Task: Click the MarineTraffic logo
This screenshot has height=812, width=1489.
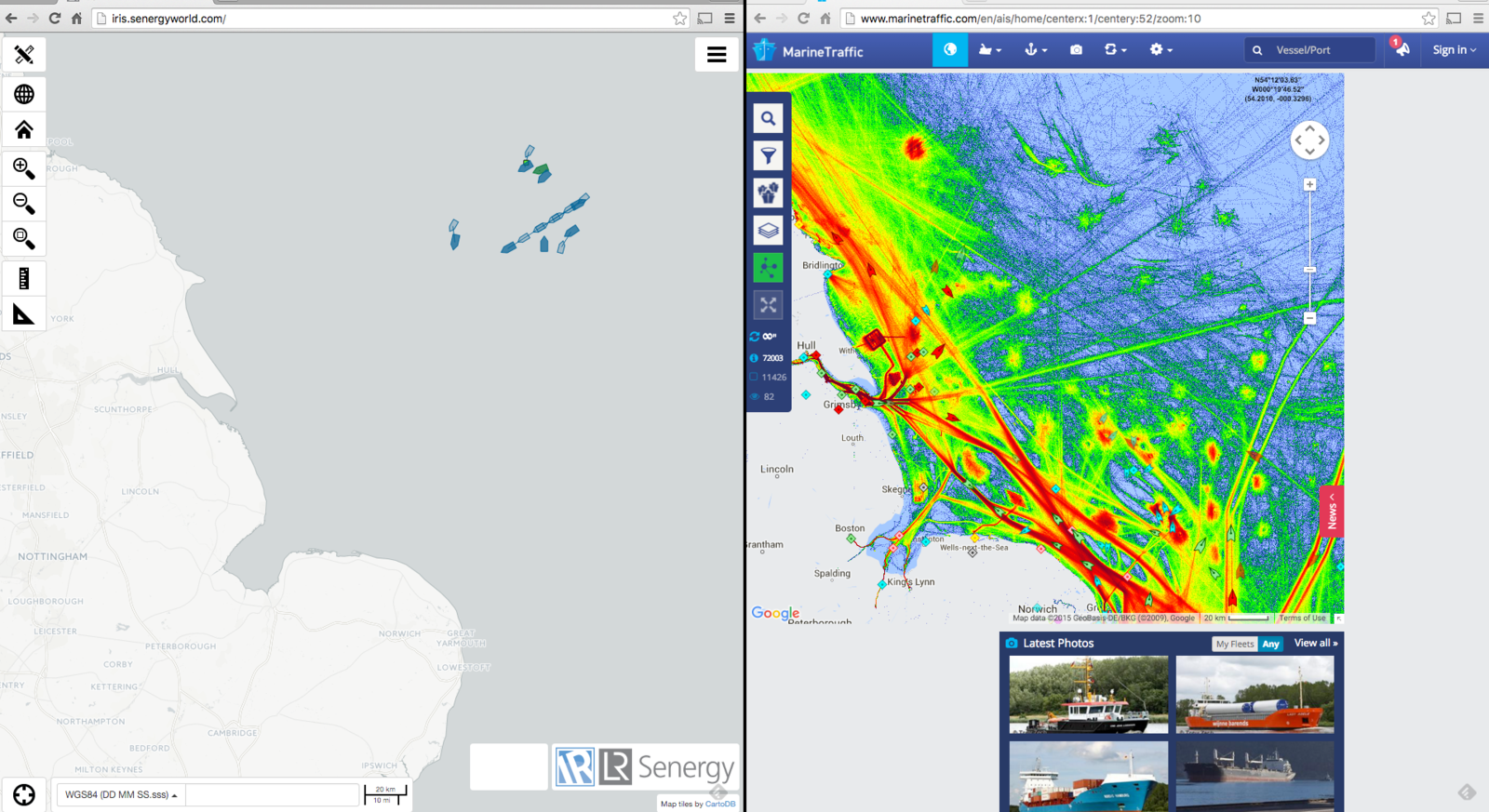Action: tap(809, 51)
